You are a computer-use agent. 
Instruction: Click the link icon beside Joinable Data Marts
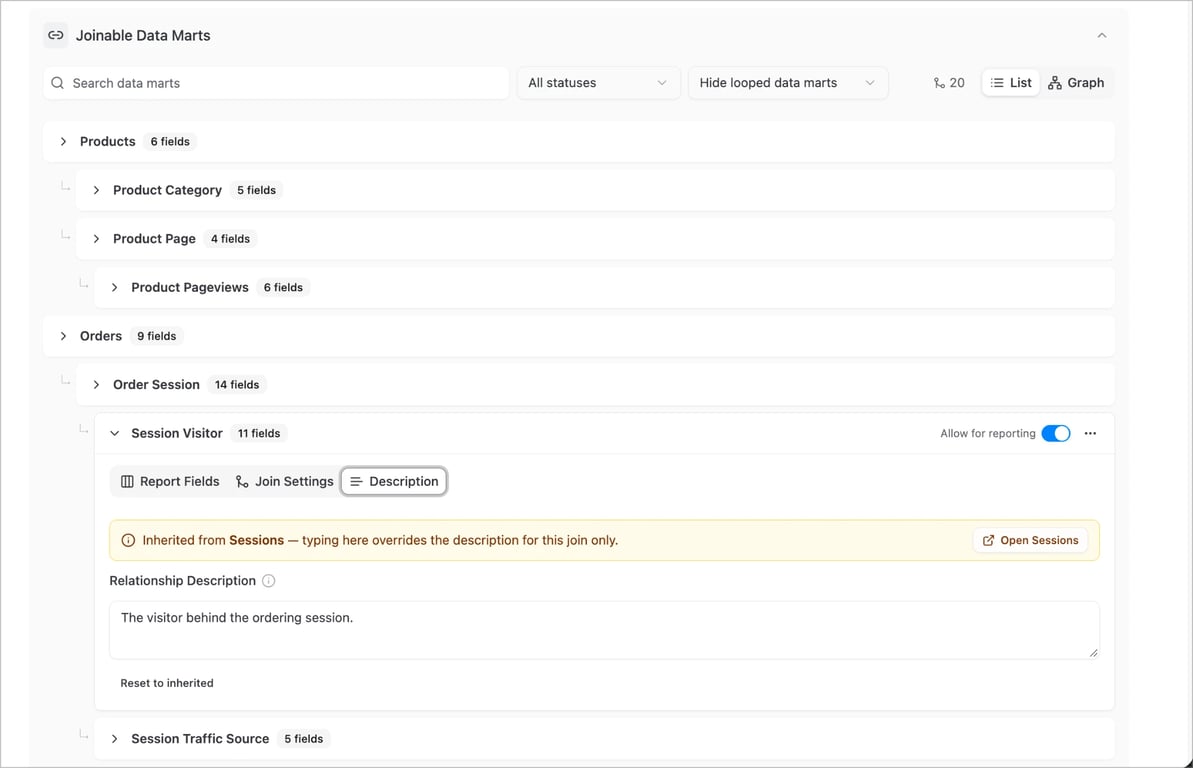pyautogui.click(x=56, y=35)
